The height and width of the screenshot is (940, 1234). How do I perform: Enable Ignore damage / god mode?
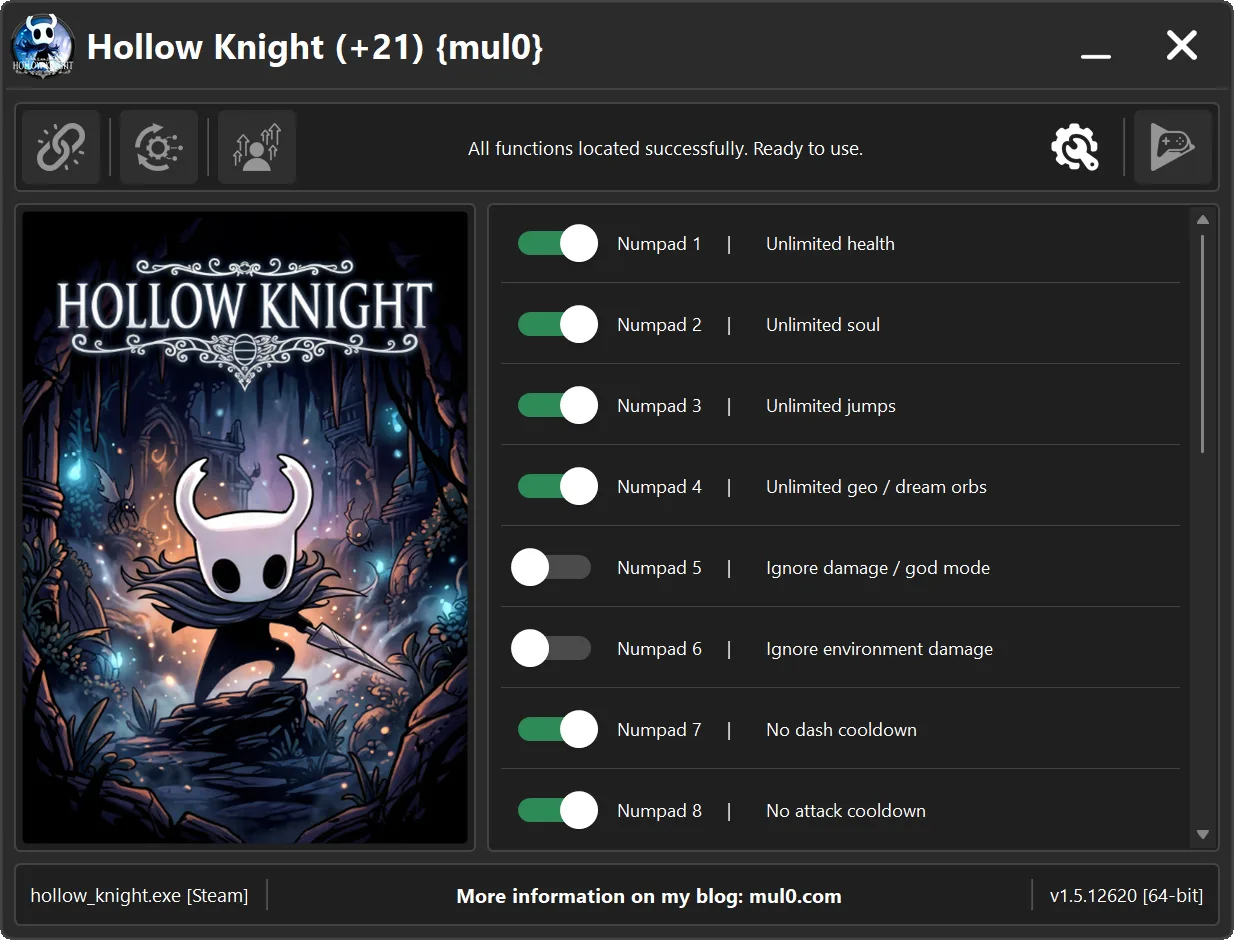pyautogui.click(x=551, y=567)
